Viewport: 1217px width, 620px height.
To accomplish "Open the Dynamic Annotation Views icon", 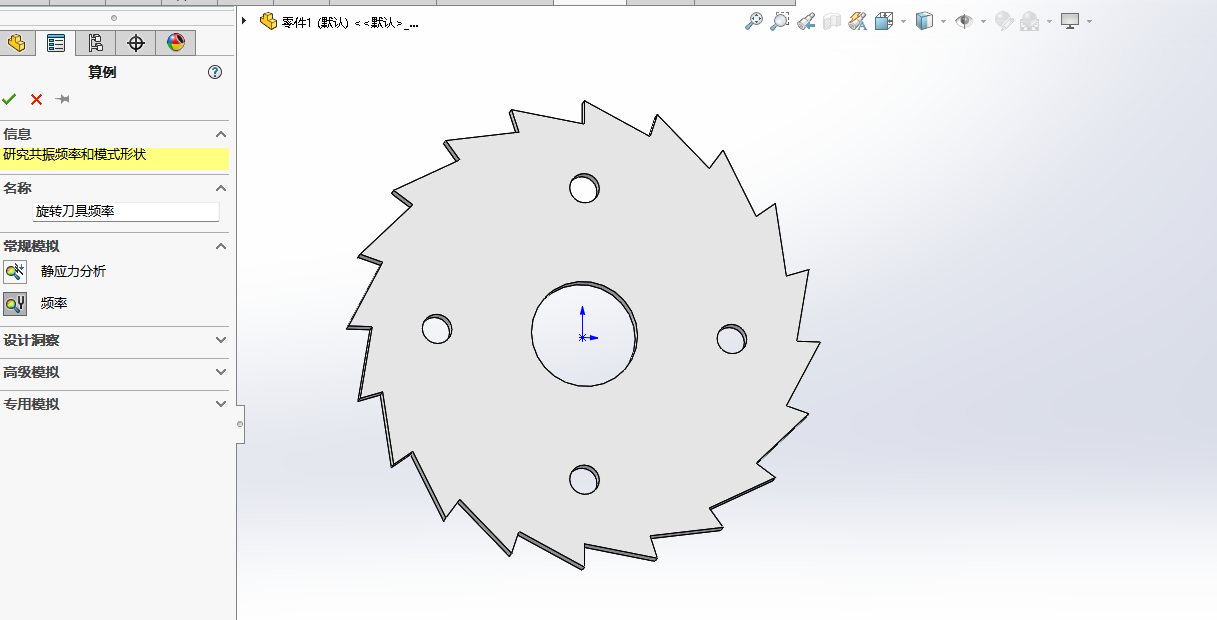I will click(857, 21).
